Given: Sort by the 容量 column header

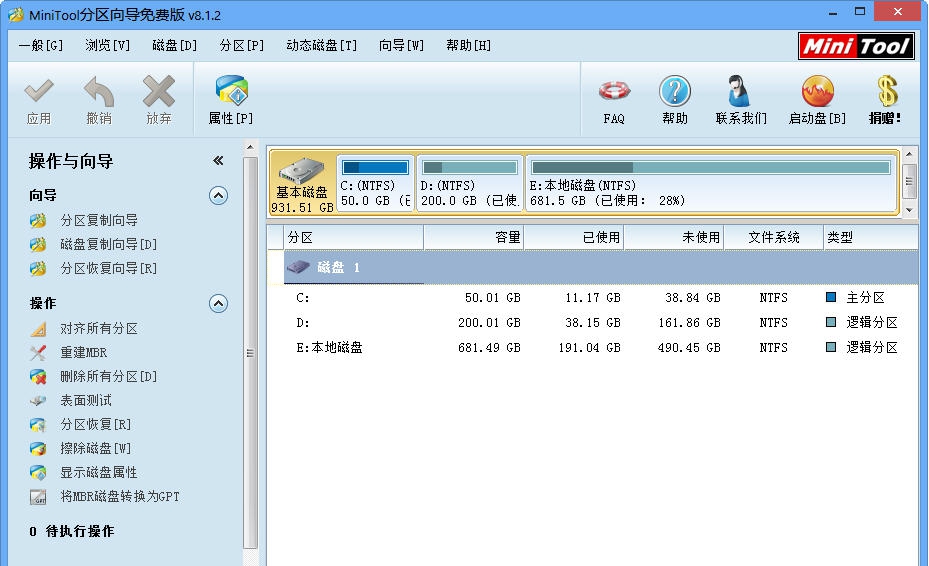Looking at the screenshot, I should coord(474,238).
